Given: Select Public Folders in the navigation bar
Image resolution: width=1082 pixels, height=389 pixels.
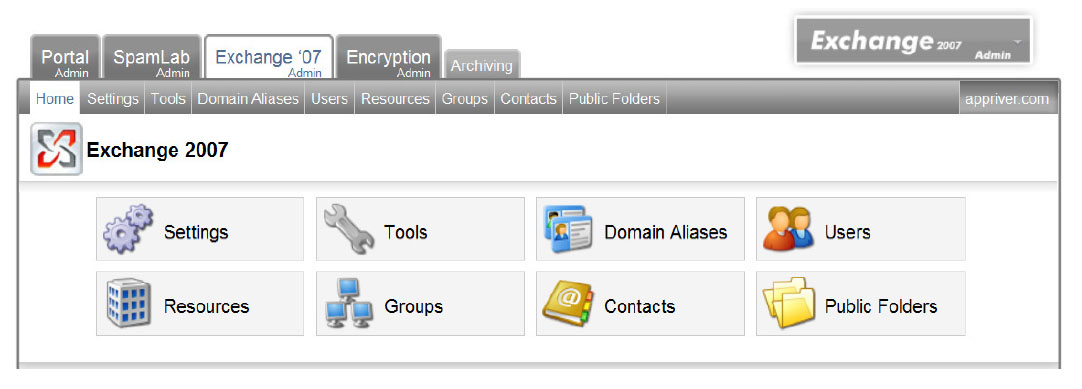Looking at the screenshot, I should pos(614,99).
